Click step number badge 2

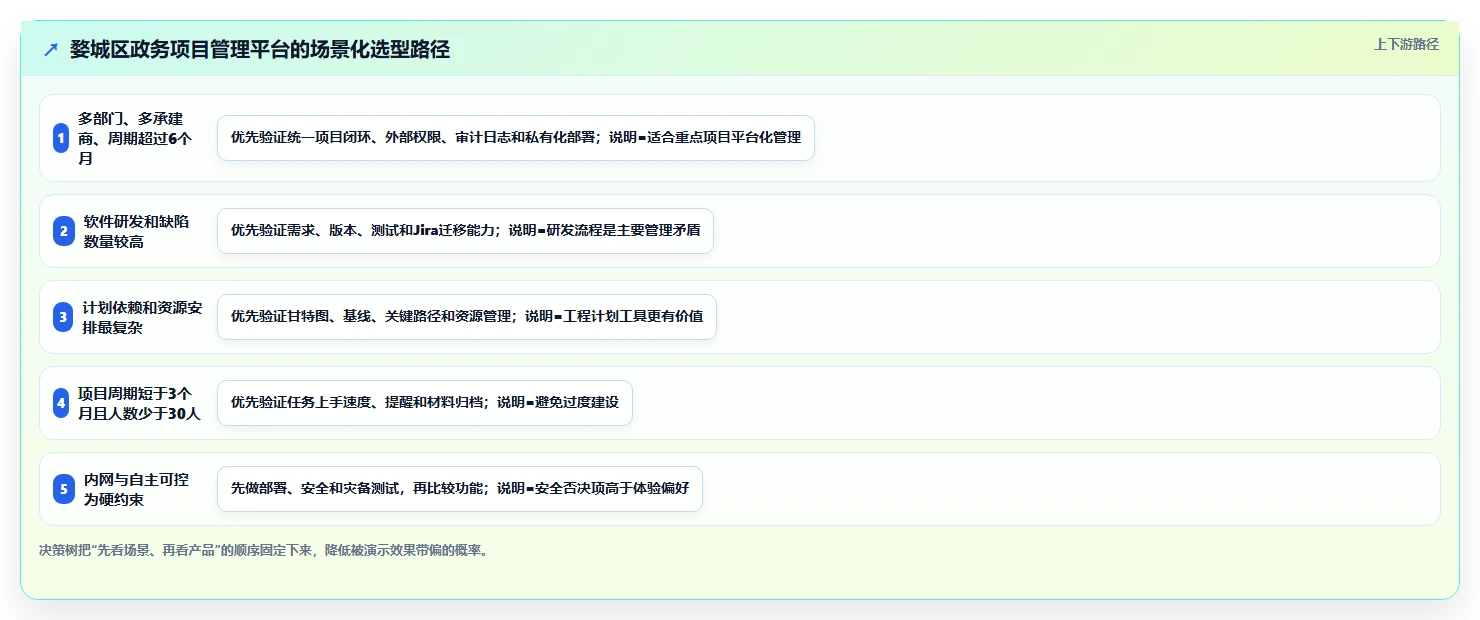coord(64,231)
